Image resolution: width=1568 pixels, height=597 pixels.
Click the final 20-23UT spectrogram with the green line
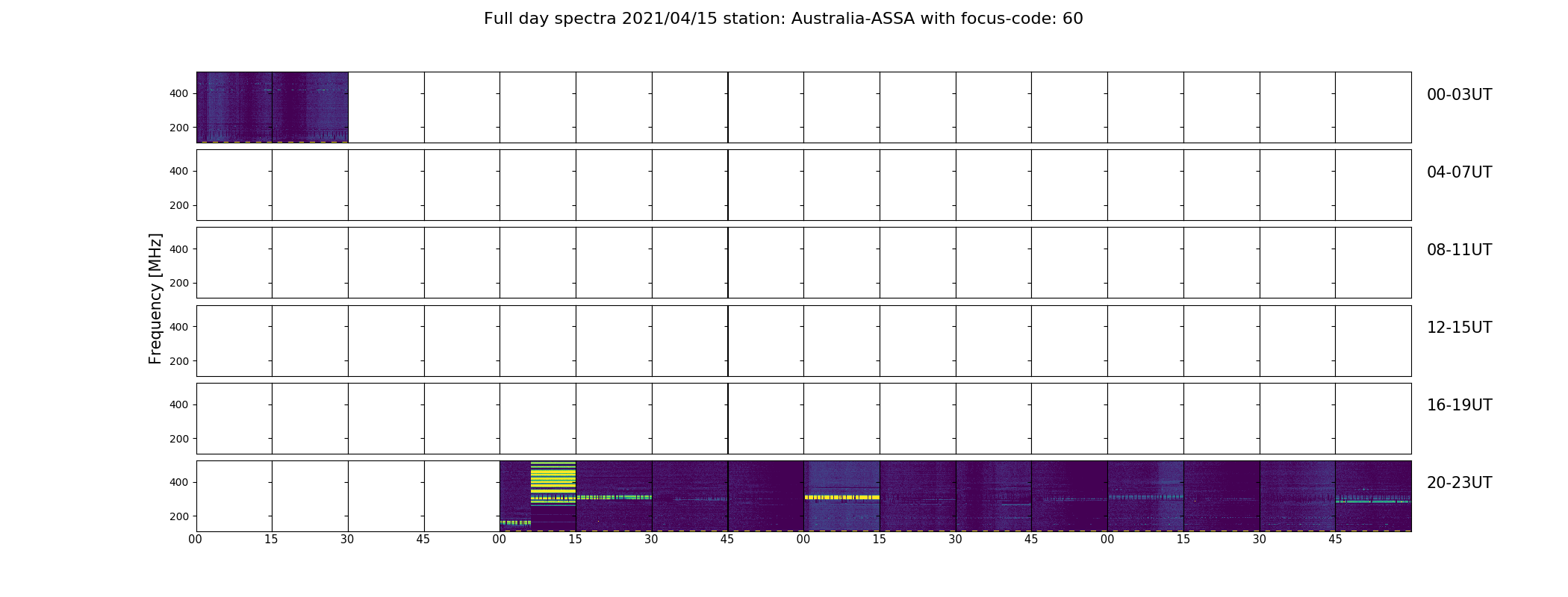[x=1373, y=496]
